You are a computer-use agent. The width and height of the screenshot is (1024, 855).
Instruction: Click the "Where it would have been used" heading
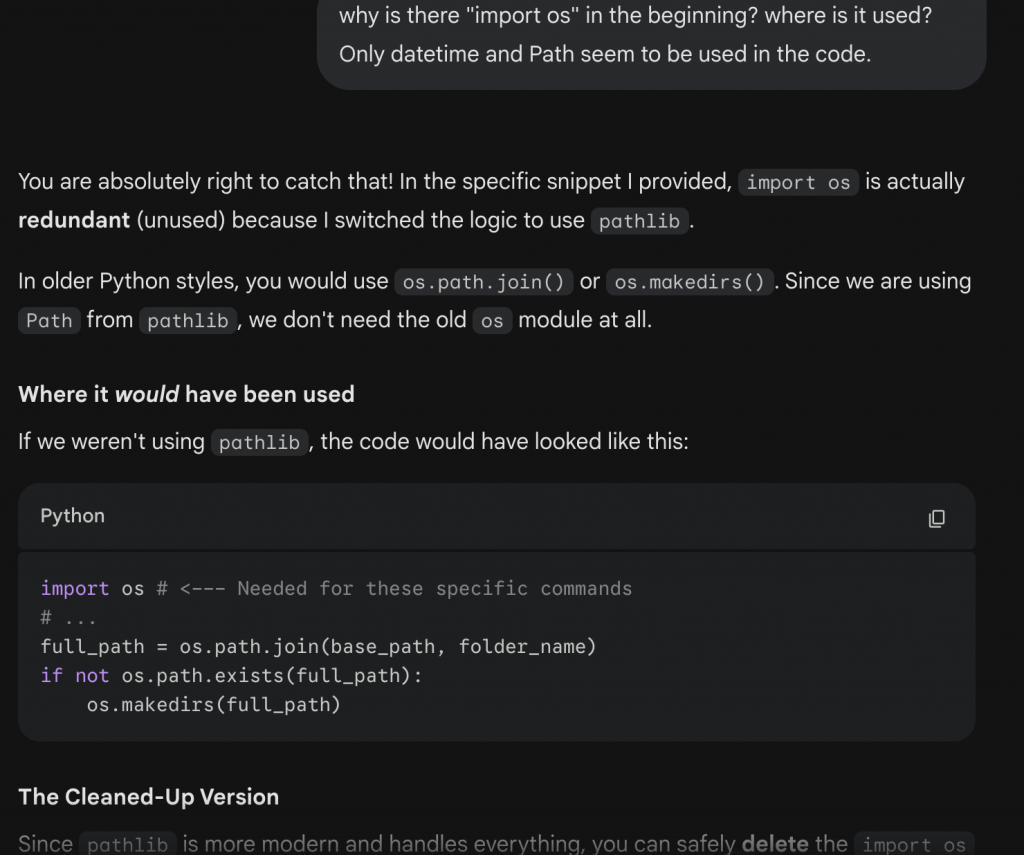186,394
